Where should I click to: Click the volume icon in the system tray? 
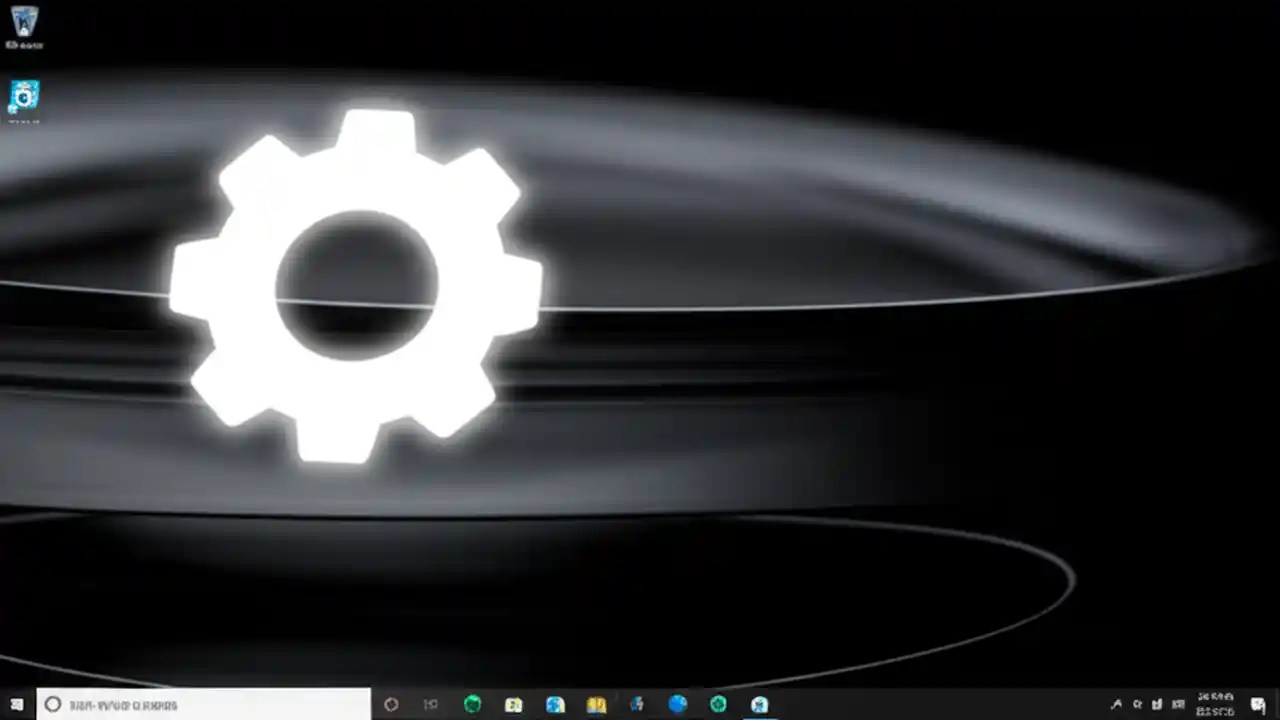[1178, 705]
